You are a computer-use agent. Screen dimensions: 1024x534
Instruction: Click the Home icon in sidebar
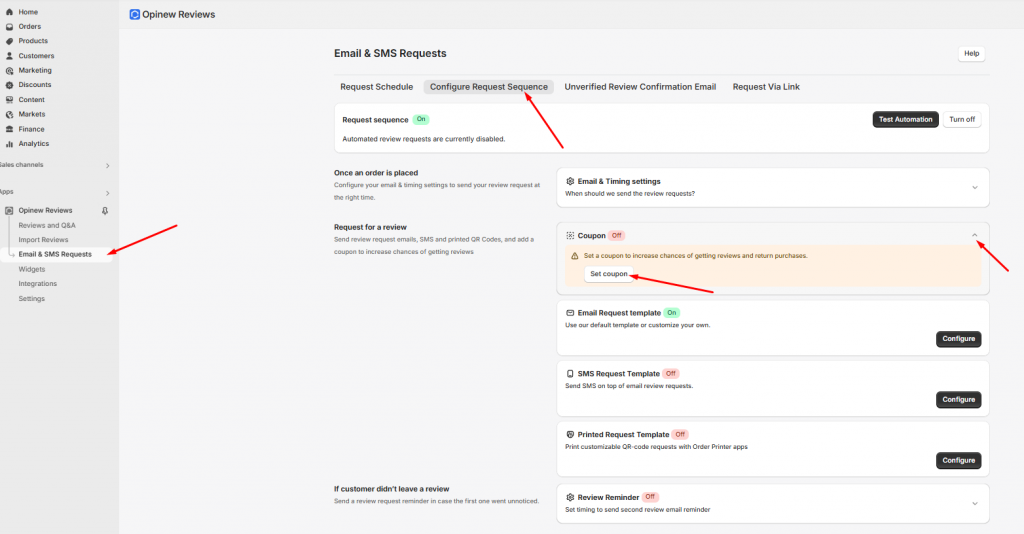pos(9,12)
